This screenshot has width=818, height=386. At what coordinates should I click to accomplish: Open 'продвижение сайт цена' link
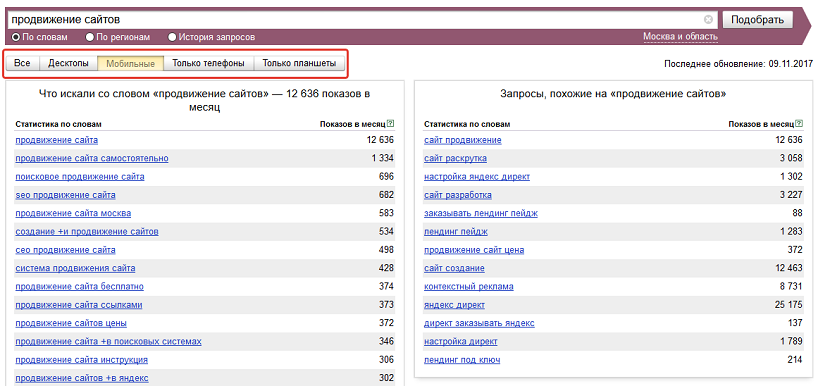tap(474, 250)
